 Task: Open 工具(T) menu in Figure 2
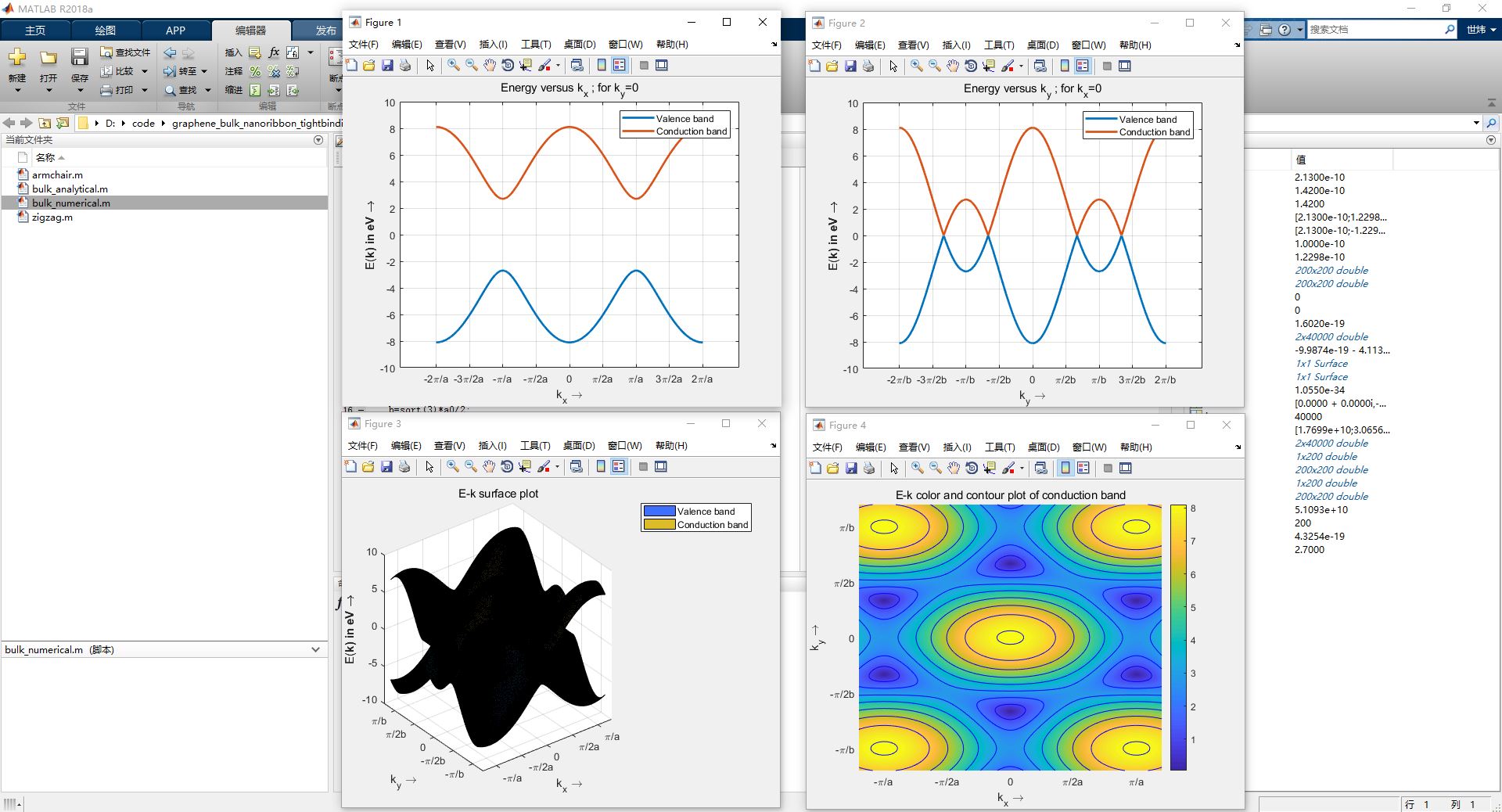[x=999, y=45]
